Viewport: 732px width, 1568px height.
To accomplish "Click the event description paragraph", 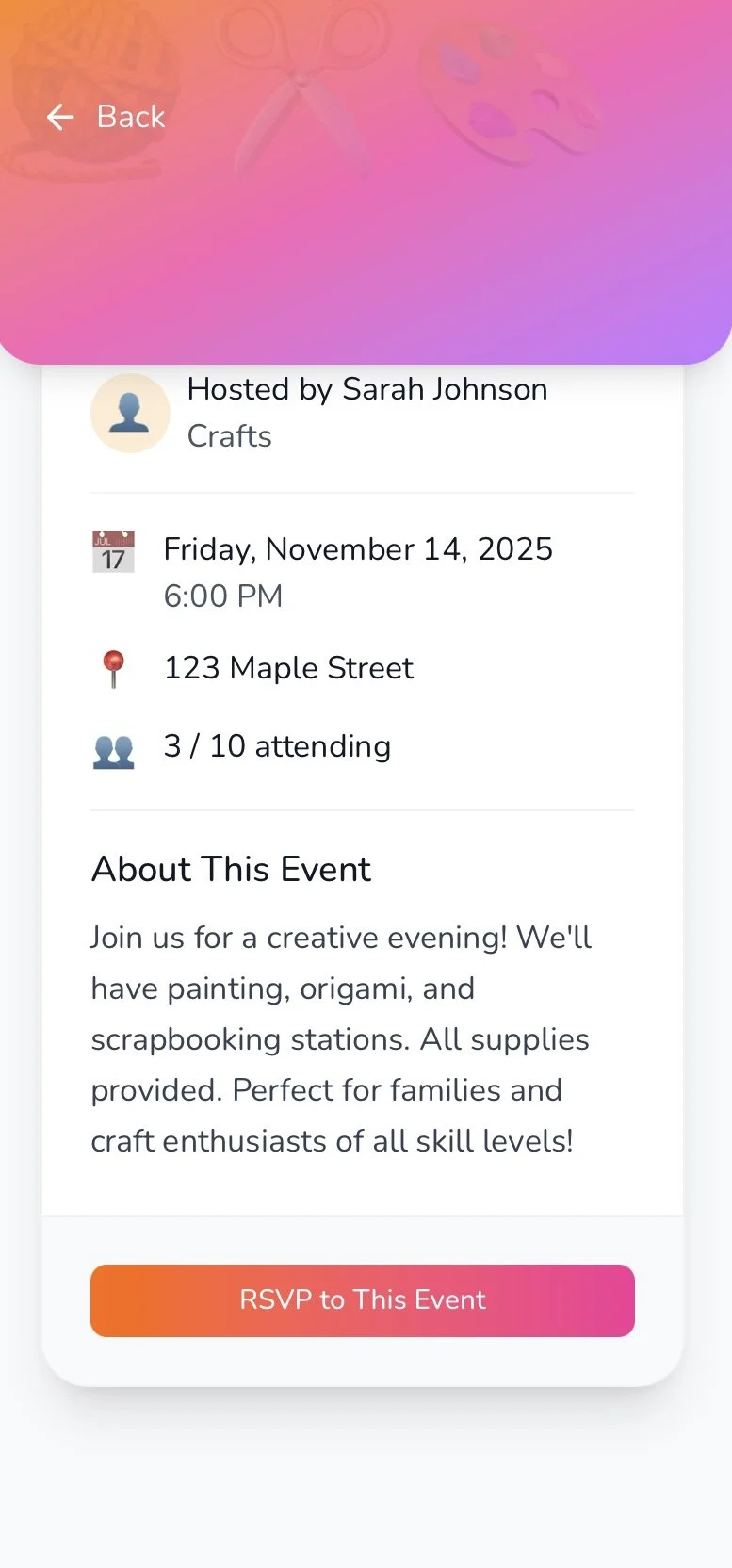I will (341, 1039).
